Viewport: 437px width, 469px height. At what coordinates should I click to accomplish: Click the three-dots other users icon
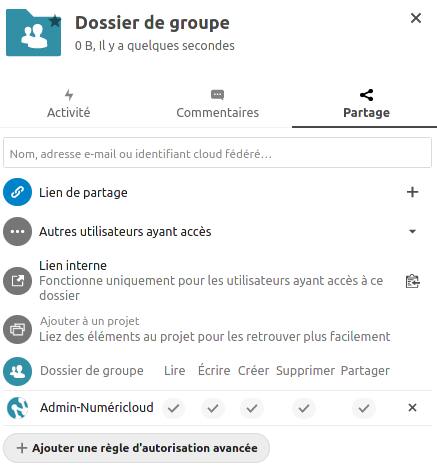pyautogui.click(x=17, y=231)
